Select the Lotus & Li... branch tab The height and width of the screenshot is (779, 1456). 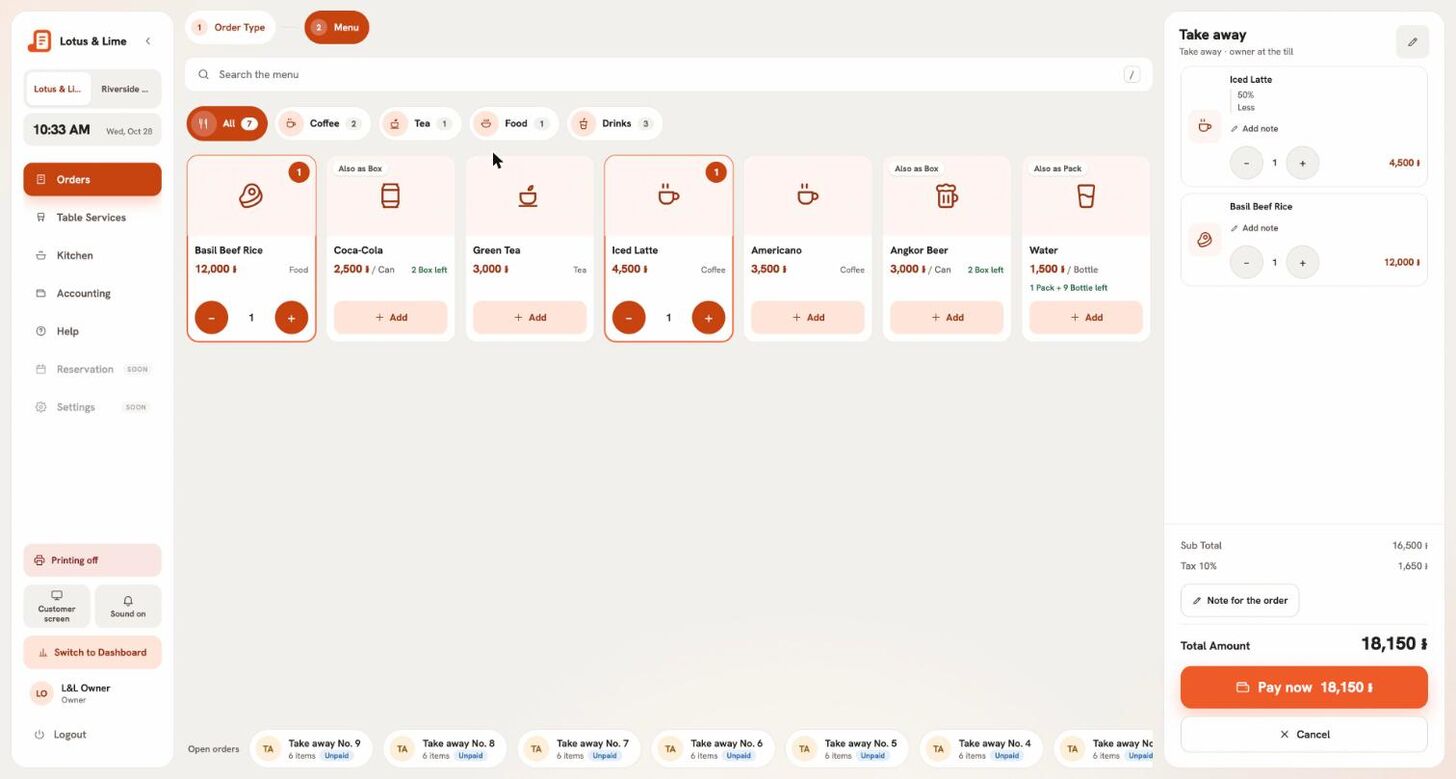click(x=58, y=89)
